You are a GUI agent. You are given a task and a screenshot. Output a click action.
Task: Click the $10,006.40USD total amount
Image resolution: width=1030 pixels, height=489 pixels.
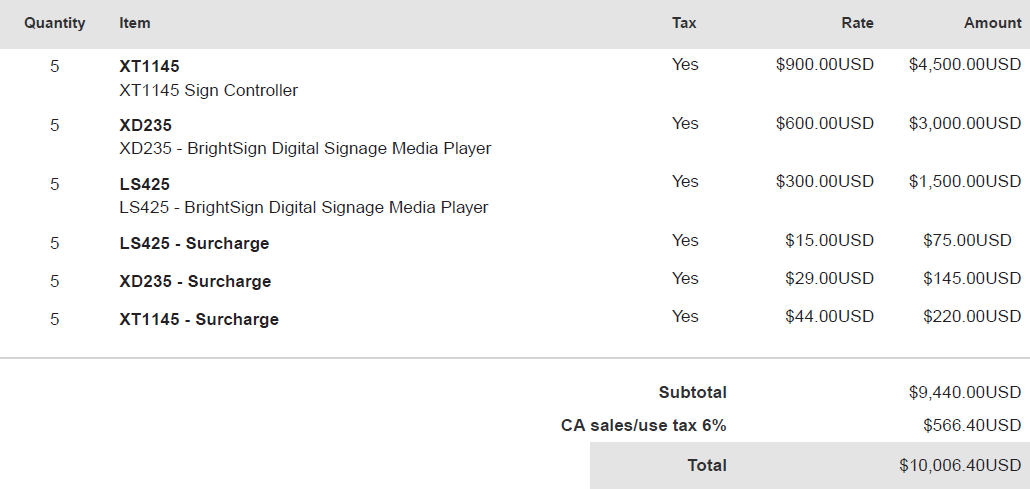coord(959,465)
